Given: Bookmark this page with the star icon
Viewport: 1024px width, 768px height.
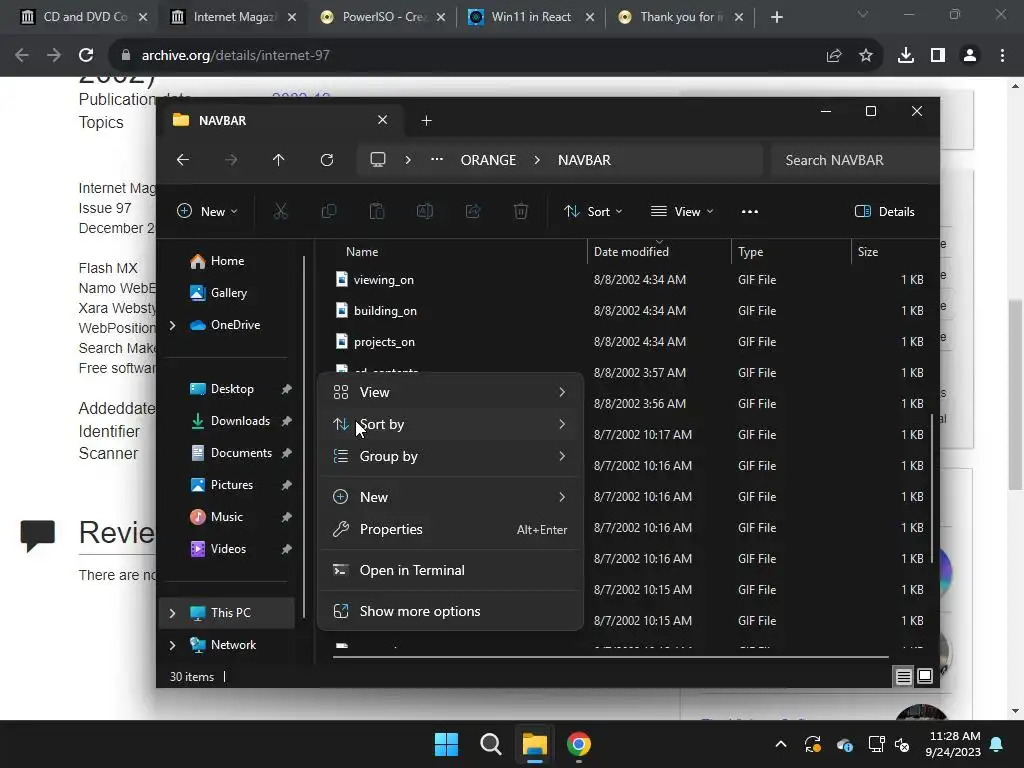Looking at the screenshot, I should pos(865,56).
